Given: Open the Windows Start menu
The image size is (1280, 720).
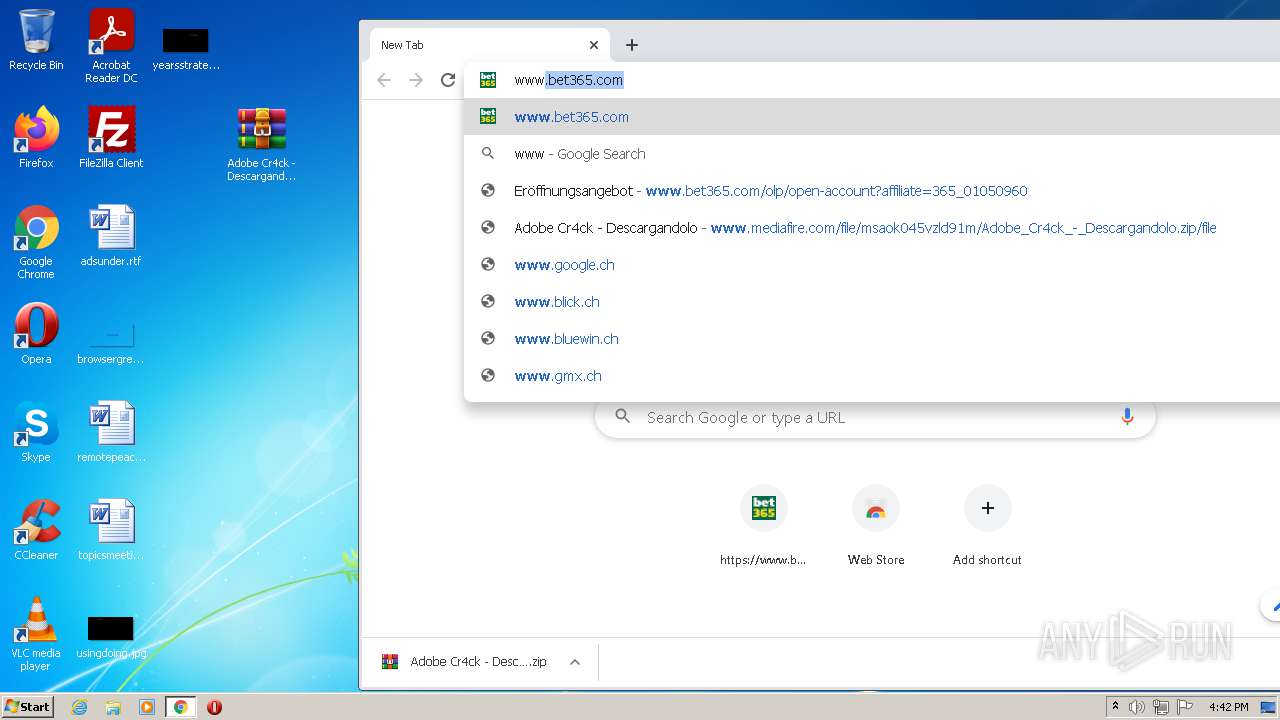Looking at the screenshot, I should (x=28, y=706).
